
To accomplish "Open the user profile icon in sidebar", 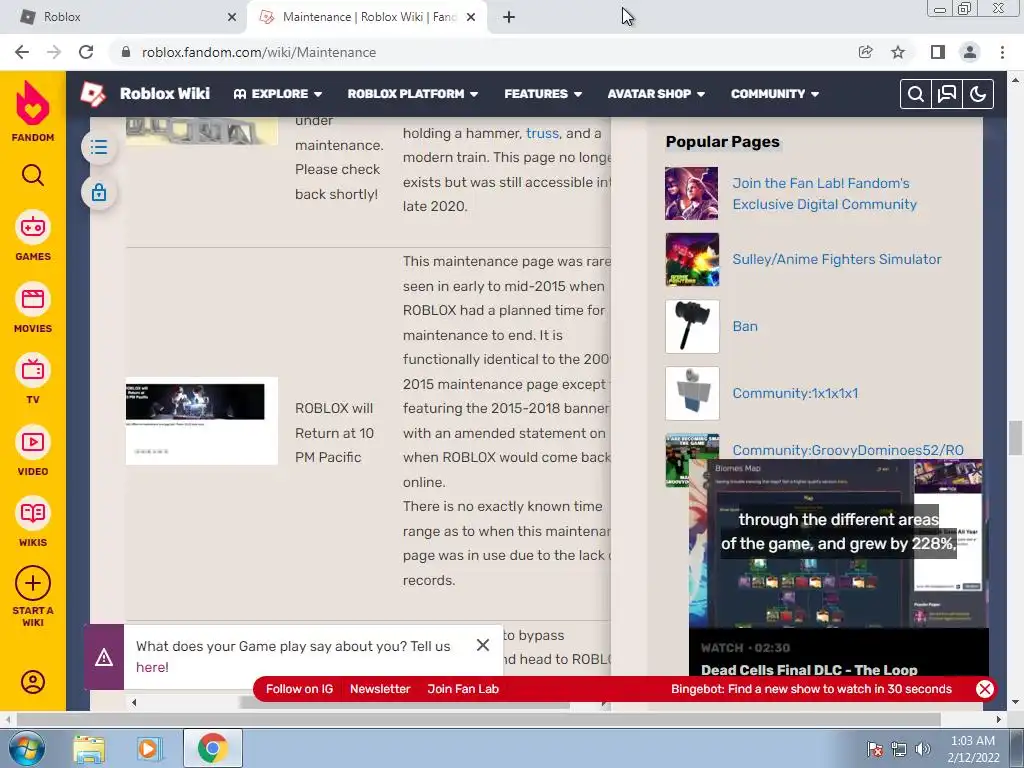I will point(33,682).
